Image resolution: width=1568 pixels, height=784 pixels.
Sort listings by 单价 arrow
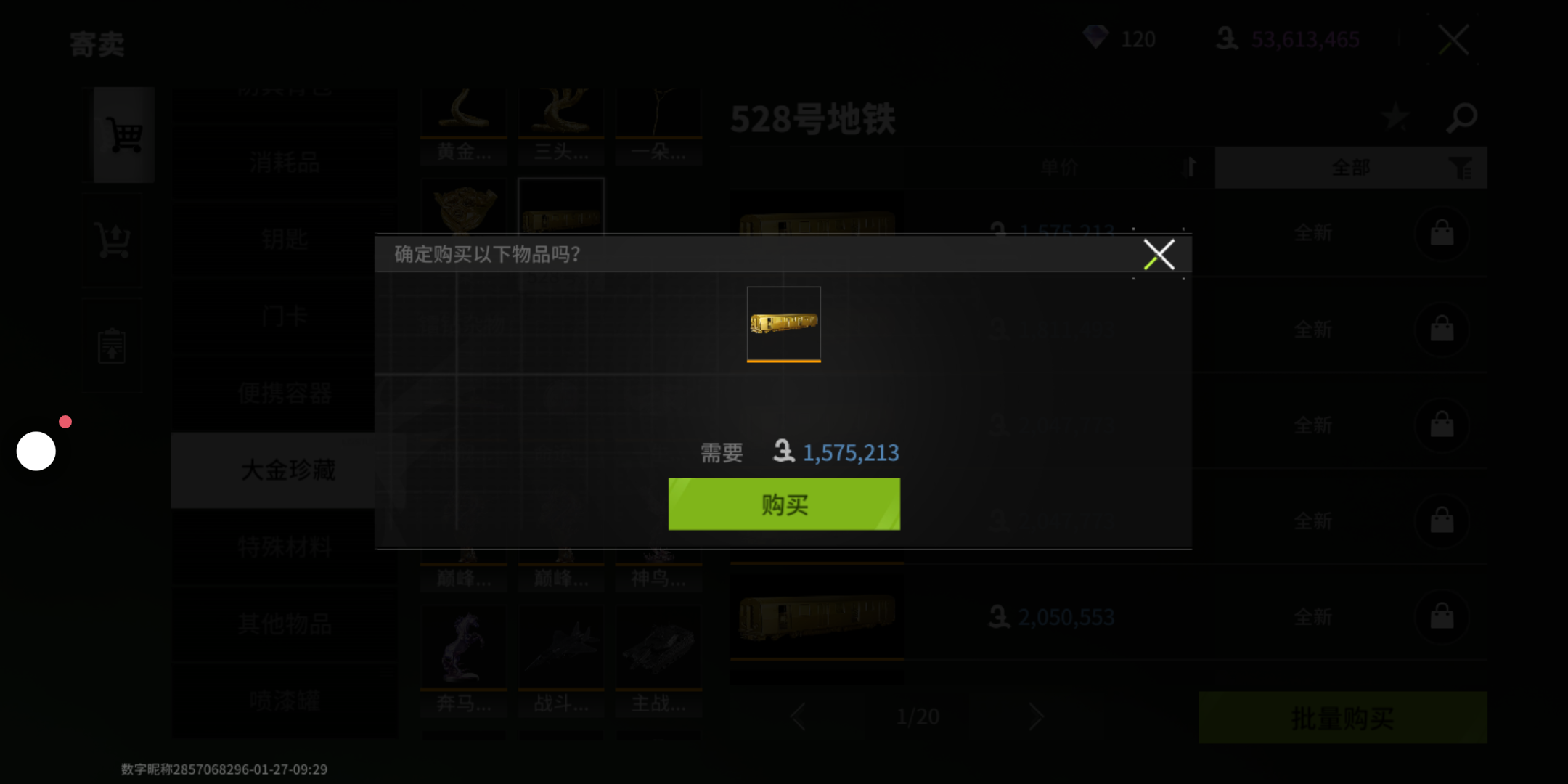pyautogui.click(x=1188, y=168)
